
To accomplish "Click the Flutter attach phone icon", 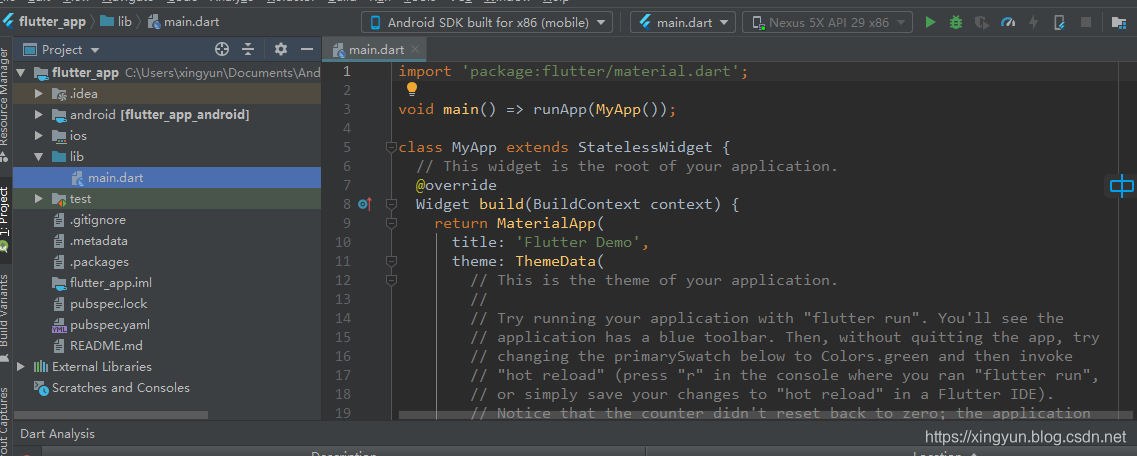I will (x=1059, y=22).
